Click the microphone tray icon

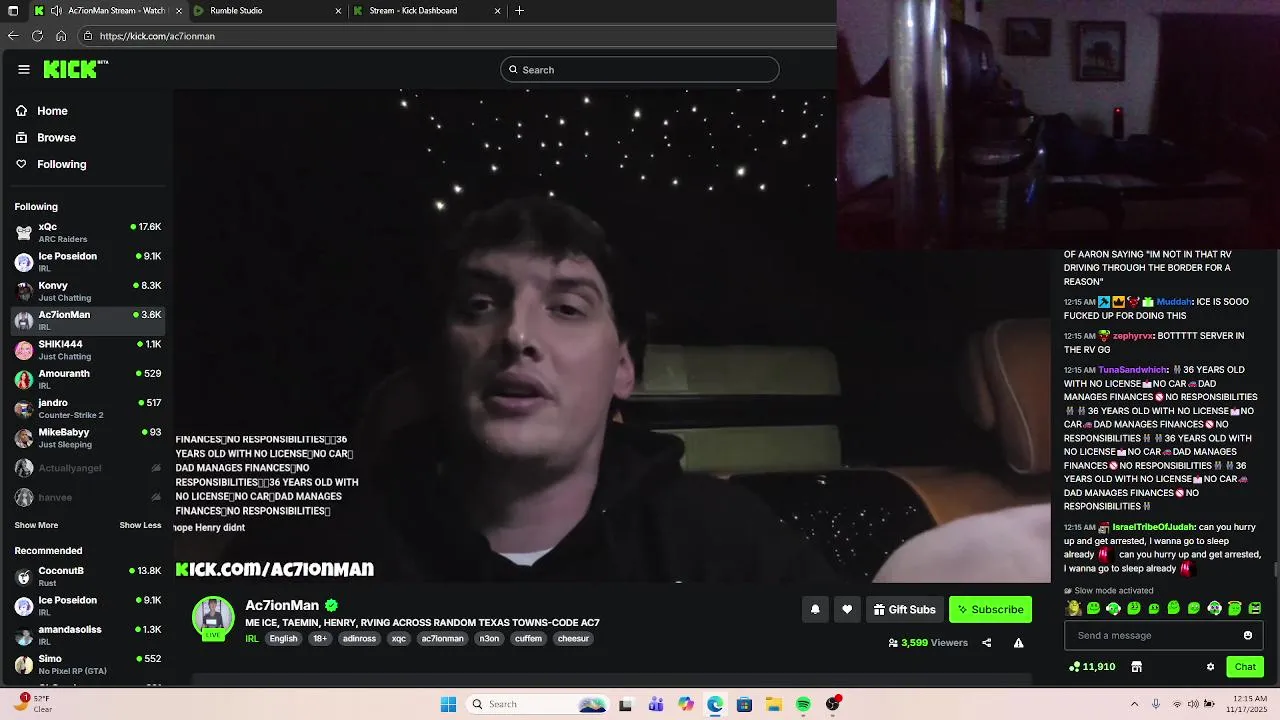[x=1156, y=704]
